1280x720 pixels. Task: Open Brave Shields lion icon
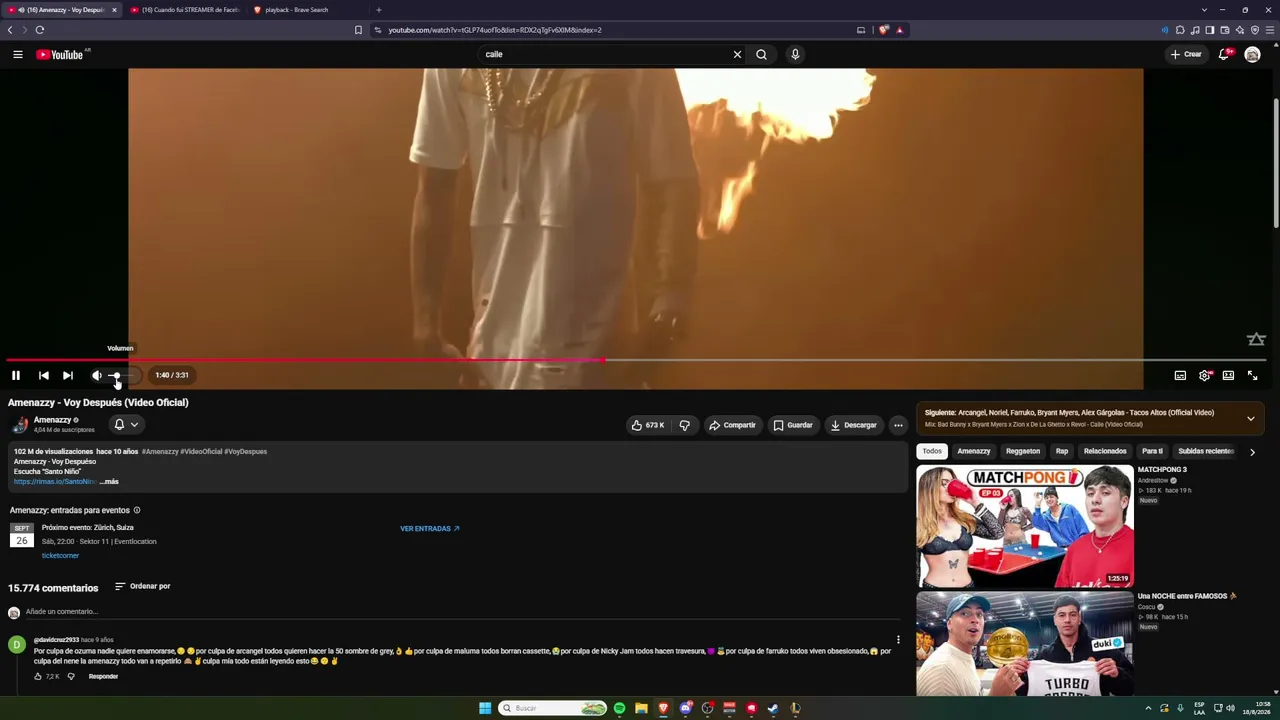(x=884, y=30)
